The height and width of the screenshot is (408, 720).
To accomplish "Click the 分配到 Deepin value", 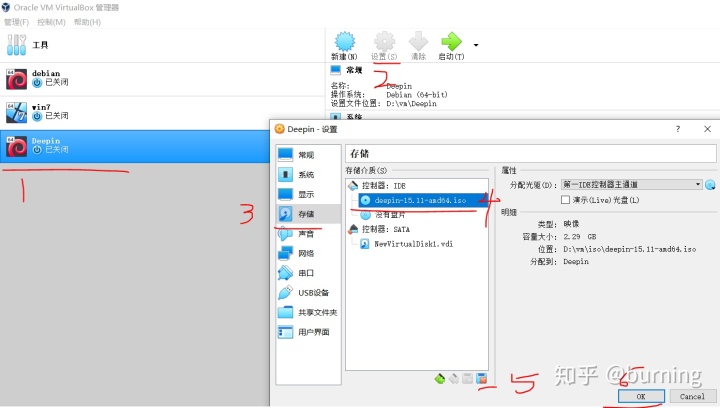I will point(576,262).
